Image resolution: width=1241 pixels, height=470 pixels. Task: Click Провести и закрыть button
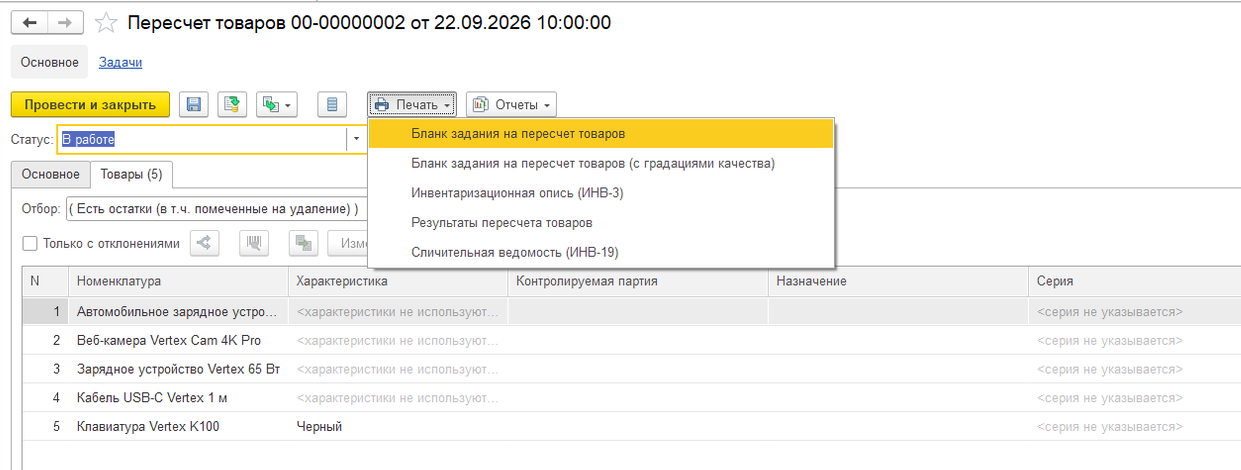90,104
